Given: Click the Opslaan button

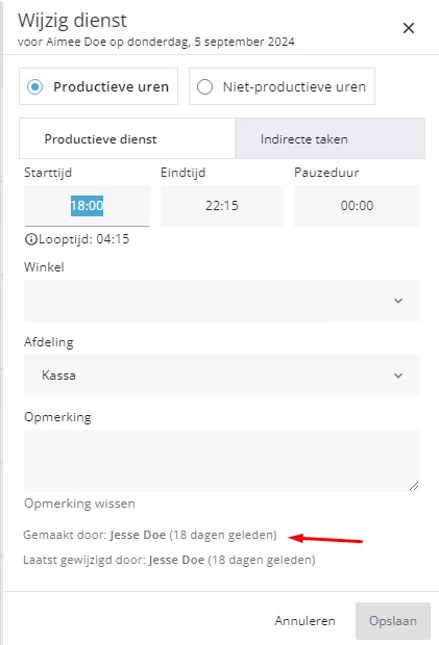Looking at the screenshot, I should (393, 621).
